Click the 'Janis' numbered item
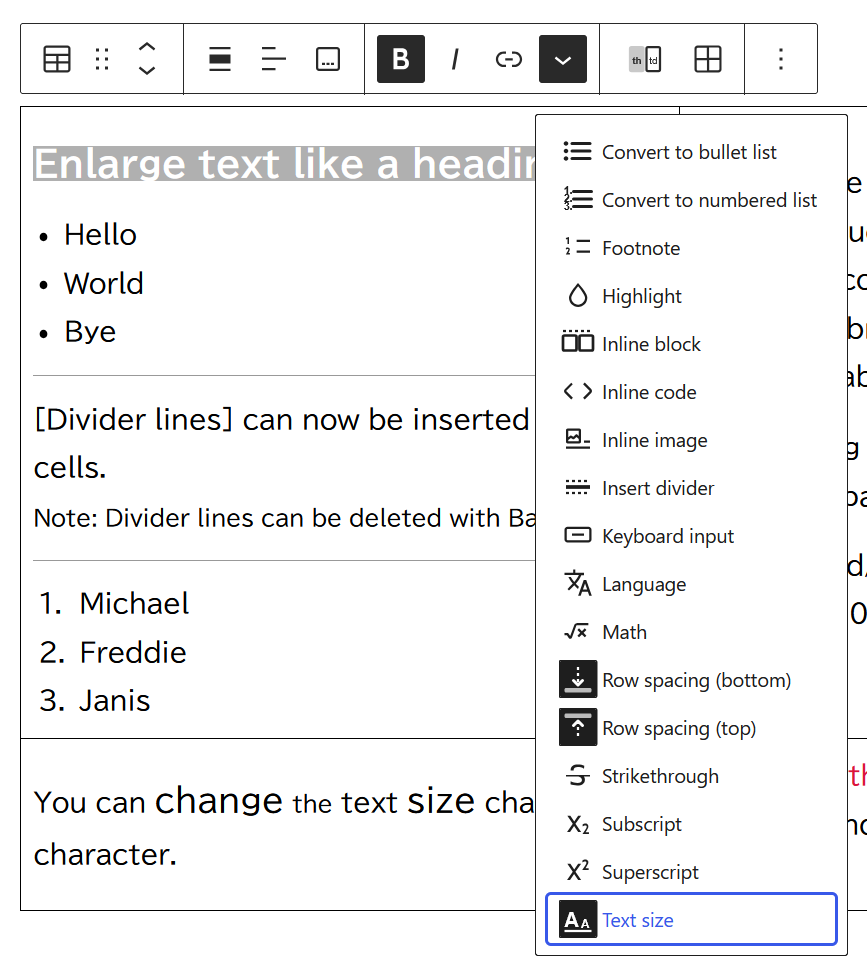 coord(115,701)
